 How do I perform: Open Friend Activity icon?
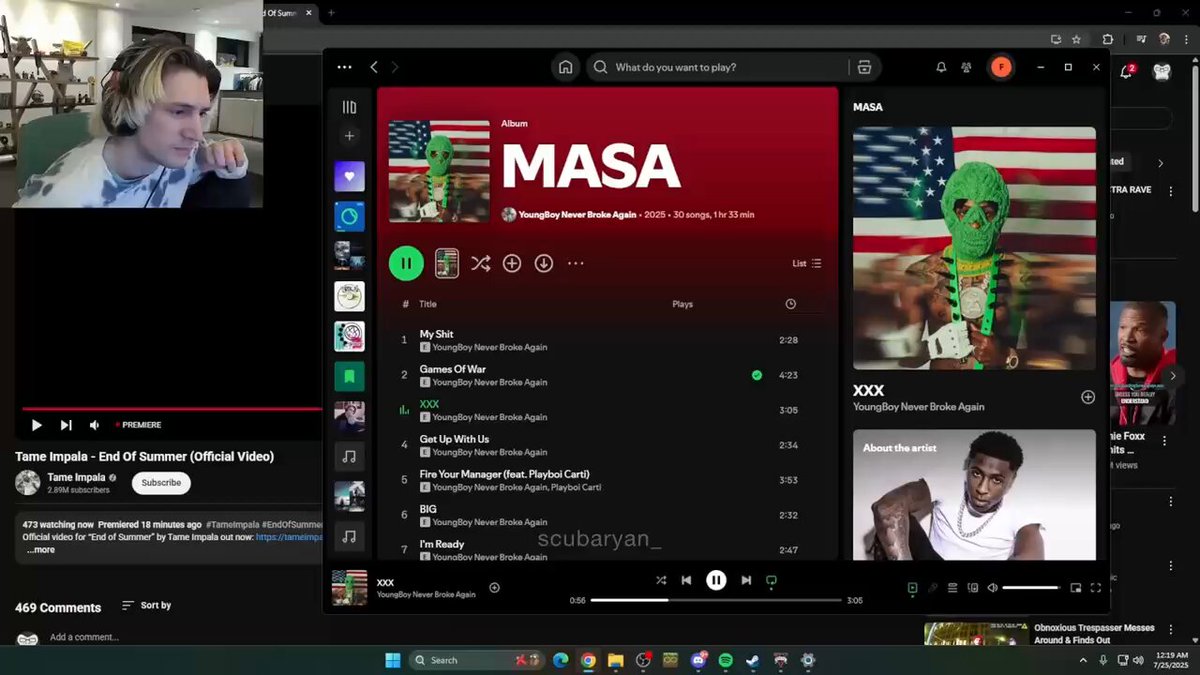966,67
